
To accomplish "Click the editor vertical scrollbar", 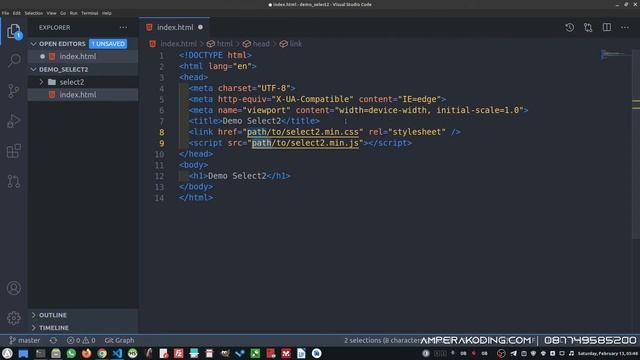I will (636, 143).
